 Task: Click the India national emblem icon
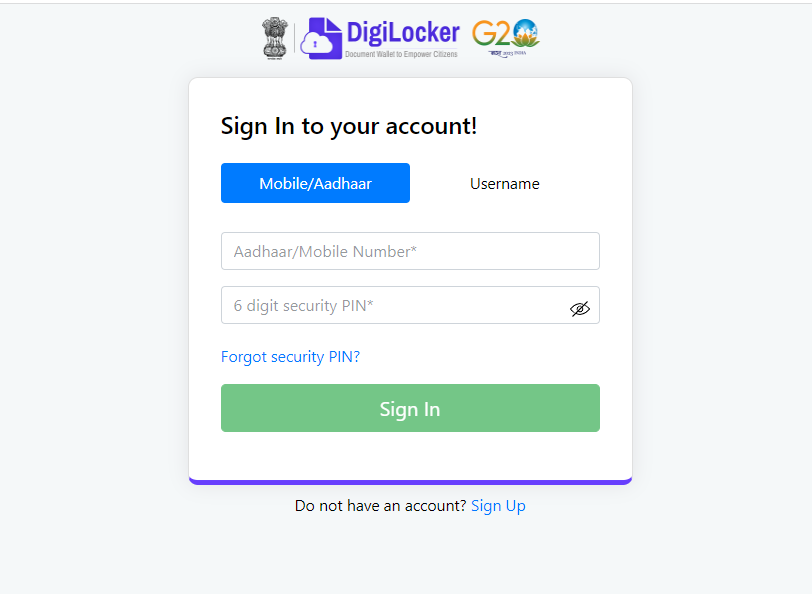[x=274, y=36]
